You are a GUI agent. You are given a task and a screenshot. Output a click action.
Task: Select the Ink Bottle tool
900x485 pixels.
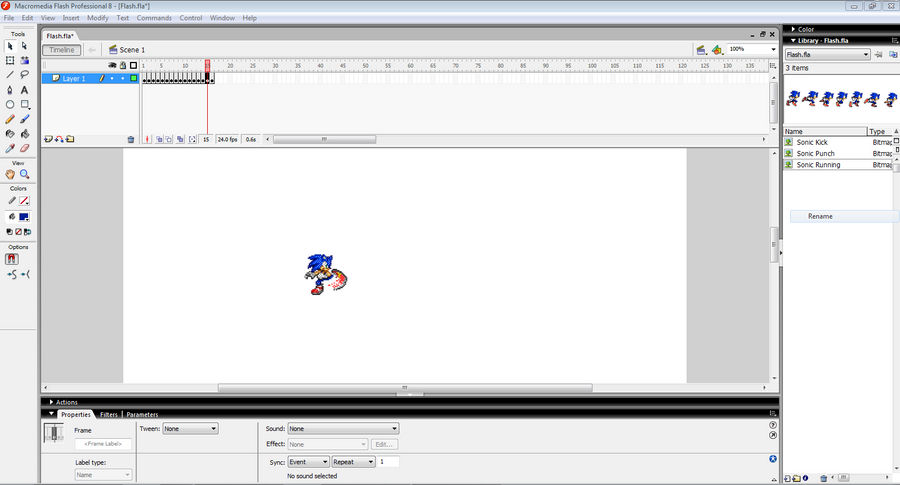click(x=10, y=134)
